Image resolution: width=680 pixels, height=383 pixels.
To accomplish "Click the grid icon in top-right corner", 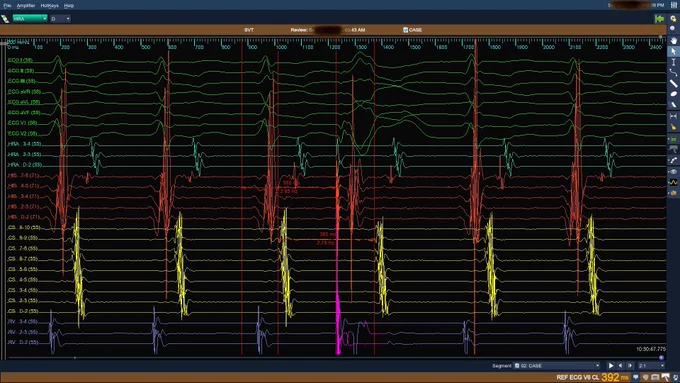I will 674,5.
